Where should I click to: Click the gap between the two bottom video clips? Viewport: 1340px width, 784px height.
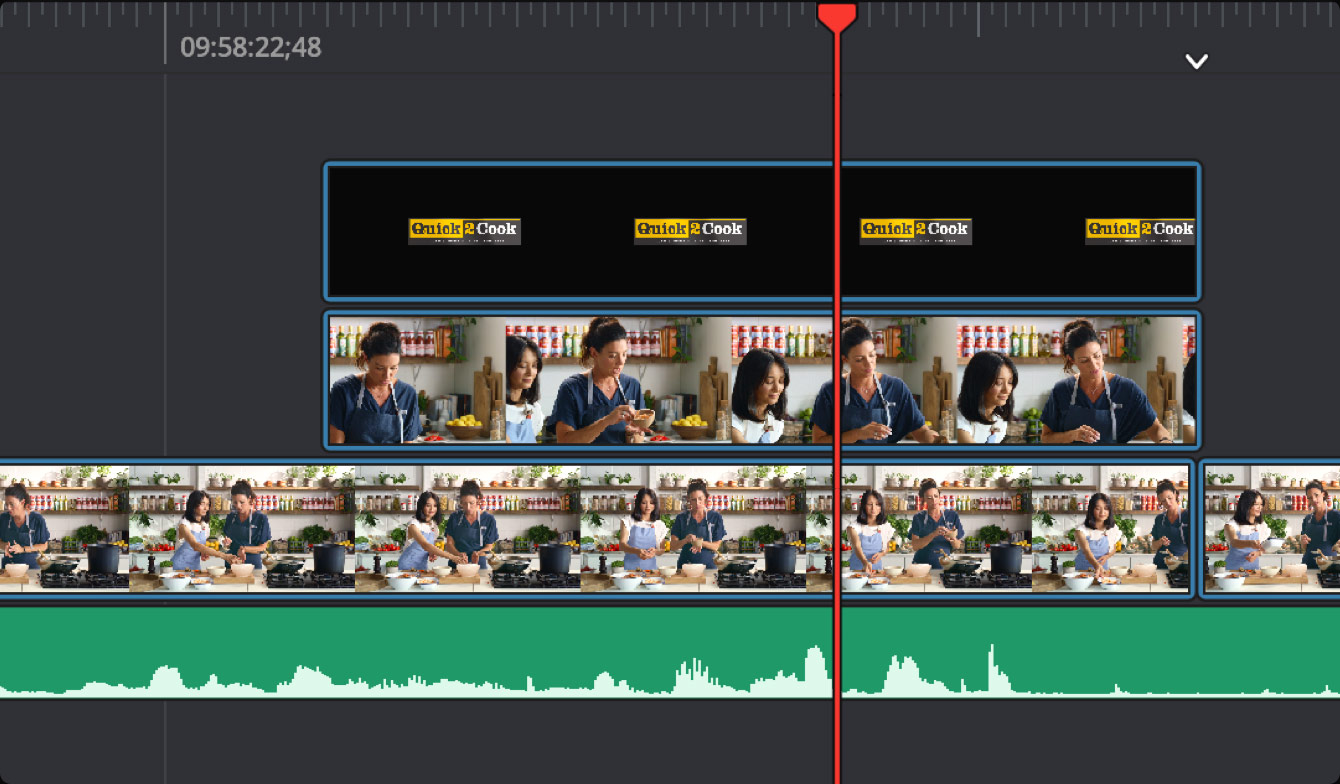click(1200, 530)
